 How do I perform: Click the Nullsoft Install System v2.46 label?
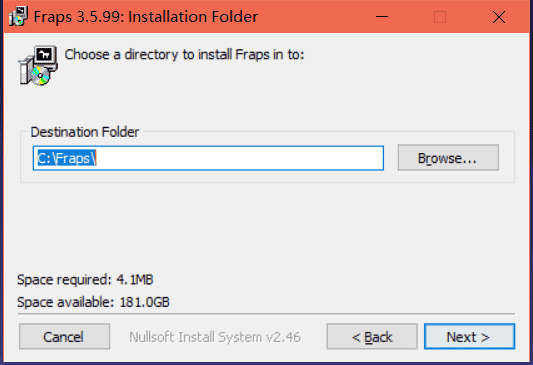coord(215,337)
